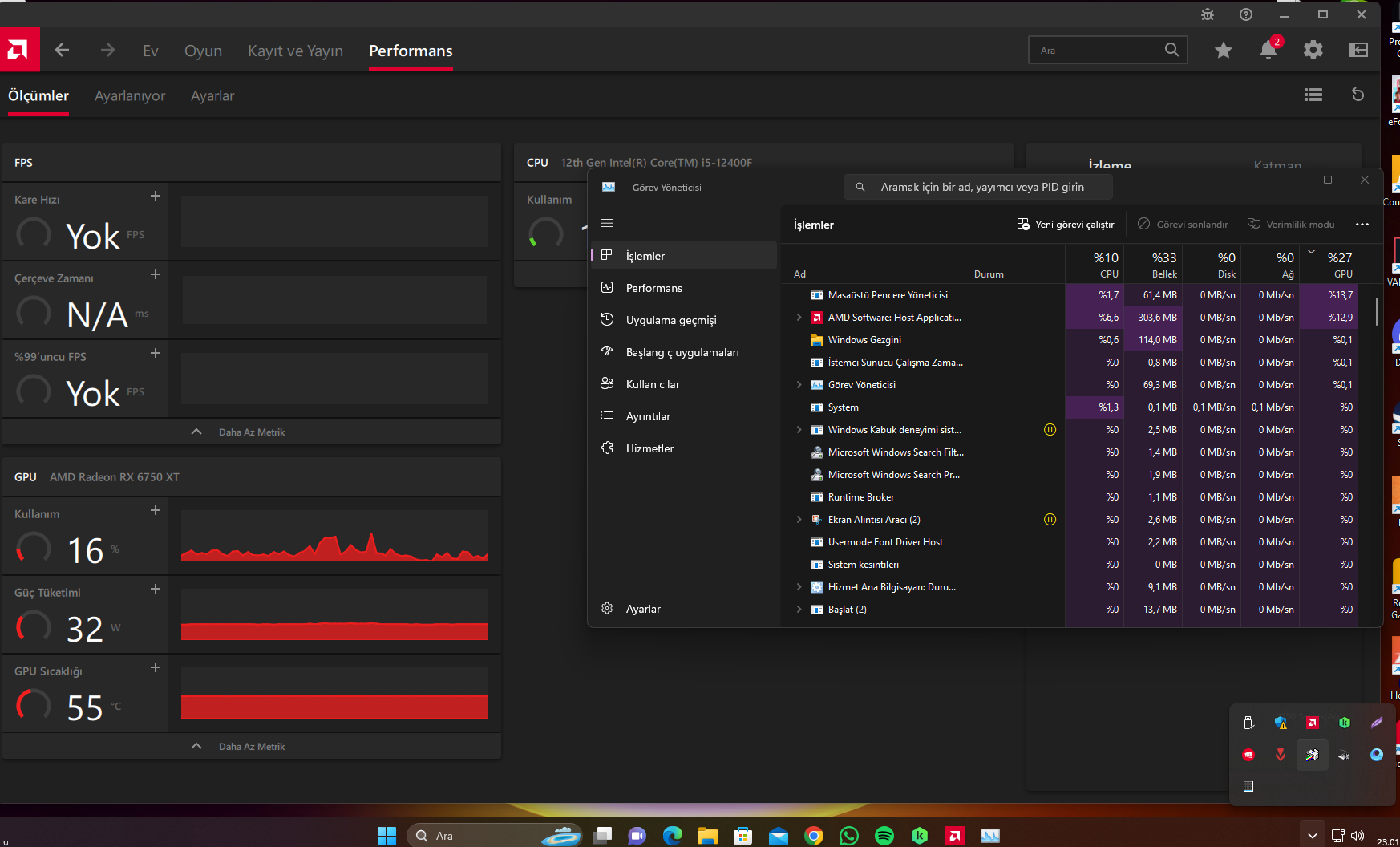Toggle the AMD sidebar panel icon
Viewport: 1400px width, 847px height.
[1358, 51]
